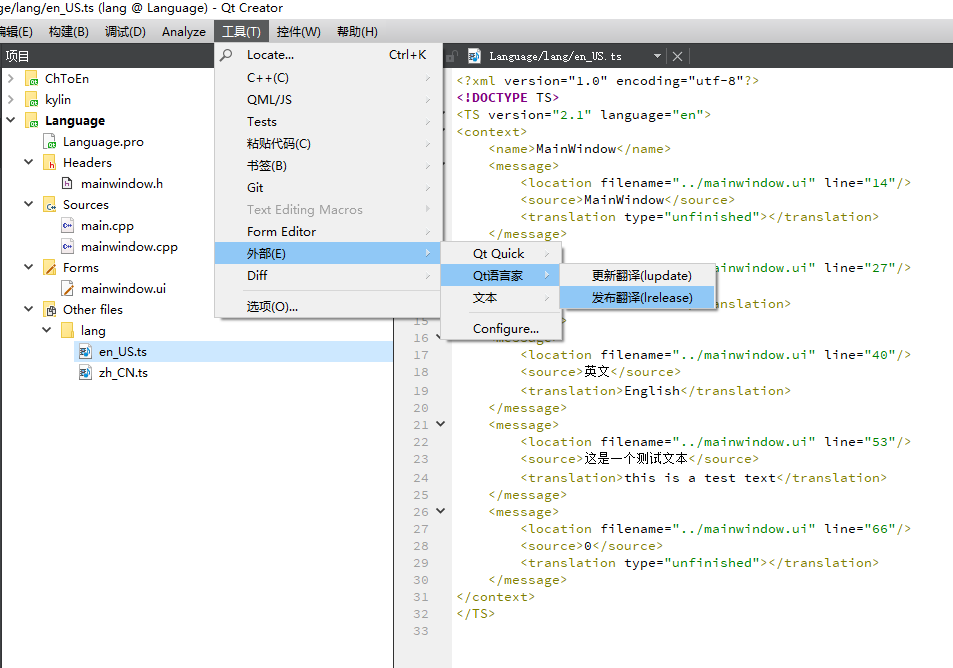Screen dimensions: 953x668
Task: Open the 构建(B) menu
Action: click(69, 32)
